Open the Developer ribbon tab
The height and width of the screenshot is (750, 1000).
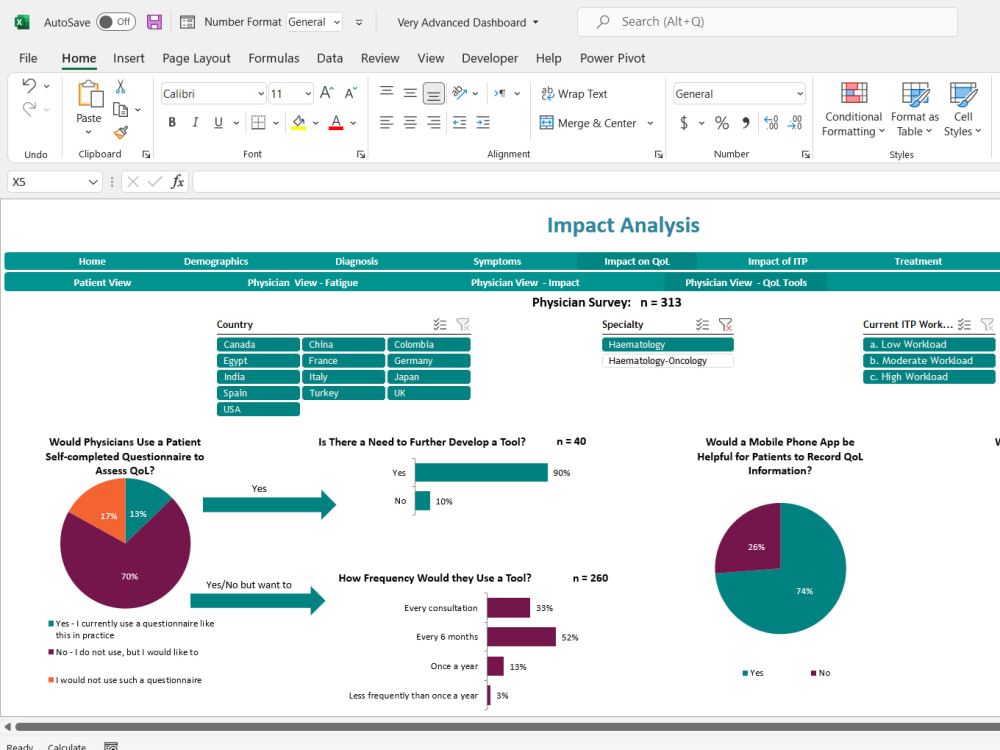[490, 58]
